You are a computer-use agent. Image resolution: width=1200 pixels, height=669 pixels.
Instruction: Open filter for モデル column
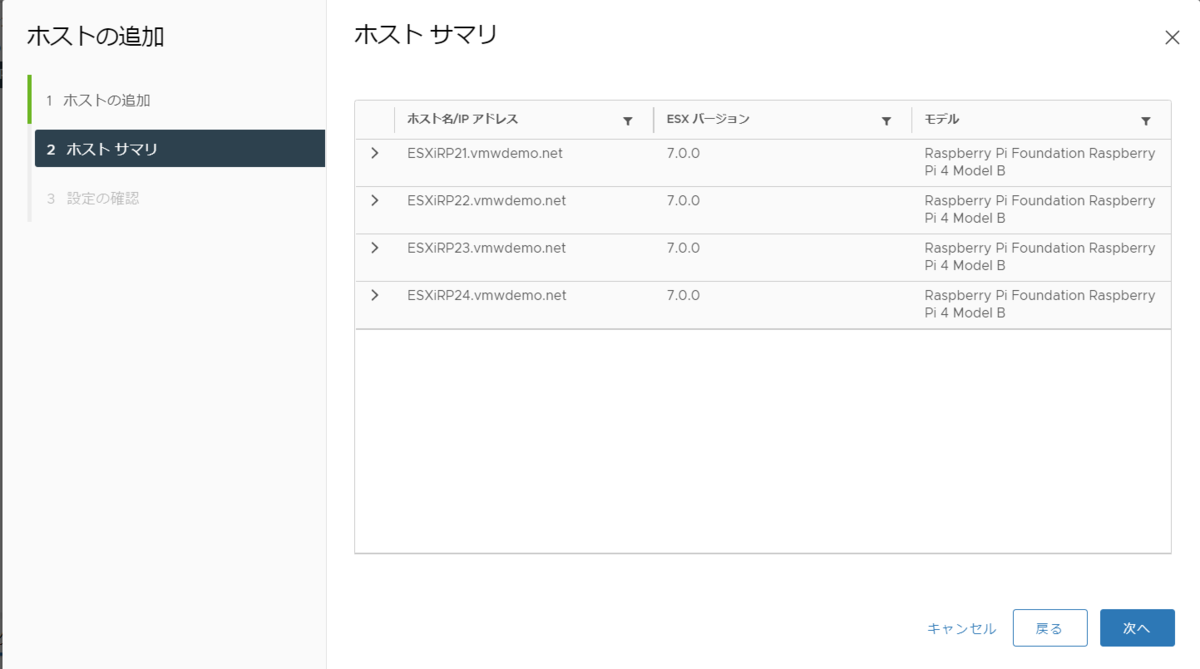click(1146, 121)
